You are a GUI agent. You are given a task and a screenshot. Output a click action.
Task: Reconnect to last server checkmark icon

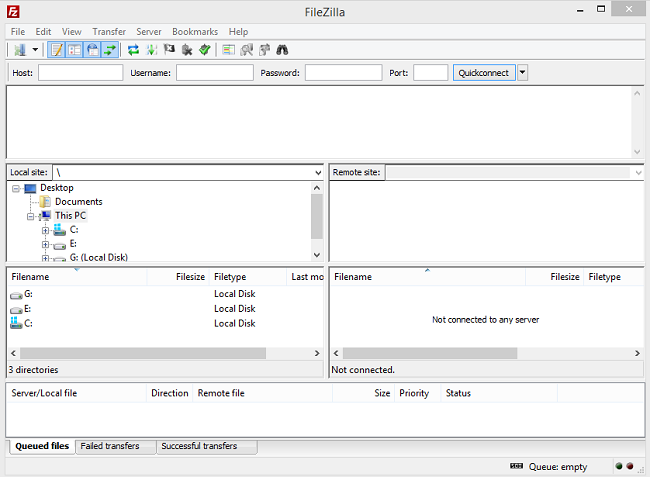[205, 50]
